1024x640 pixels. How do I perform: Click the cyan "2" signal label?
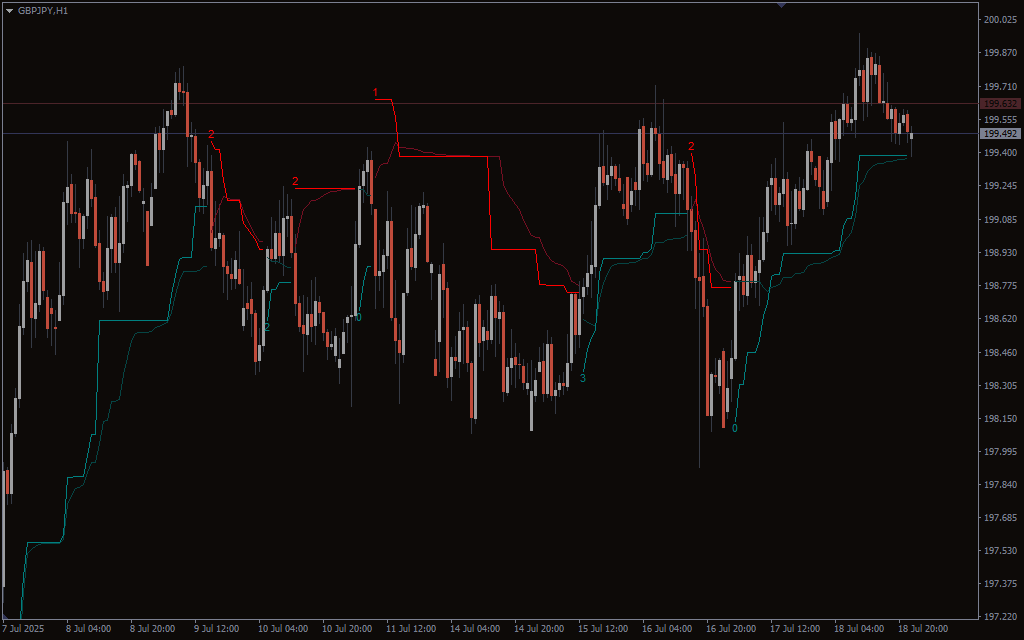point(267,327)
